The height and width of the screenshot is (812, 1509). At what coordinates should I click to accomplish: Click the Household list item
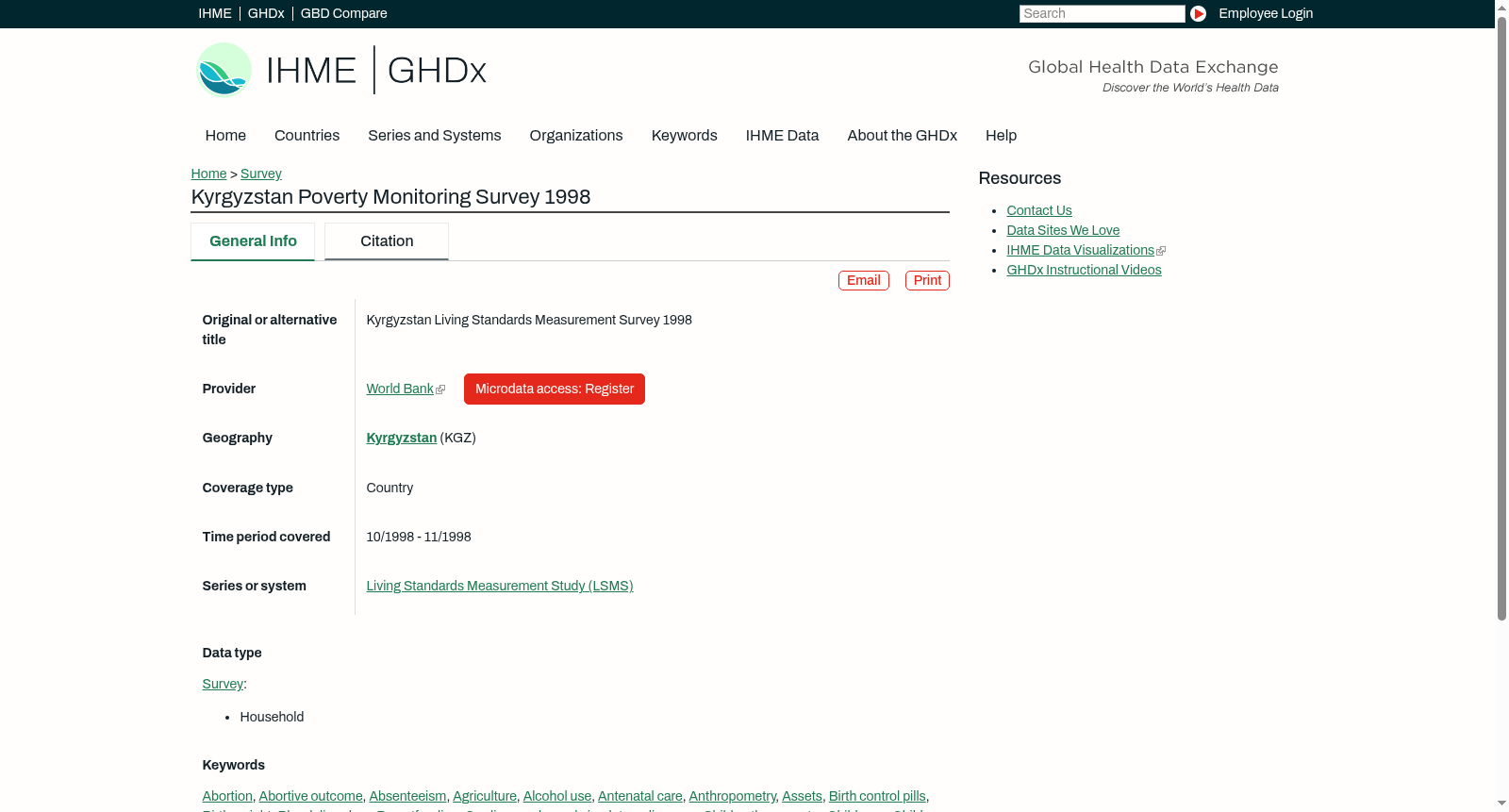tap(272, 717)
